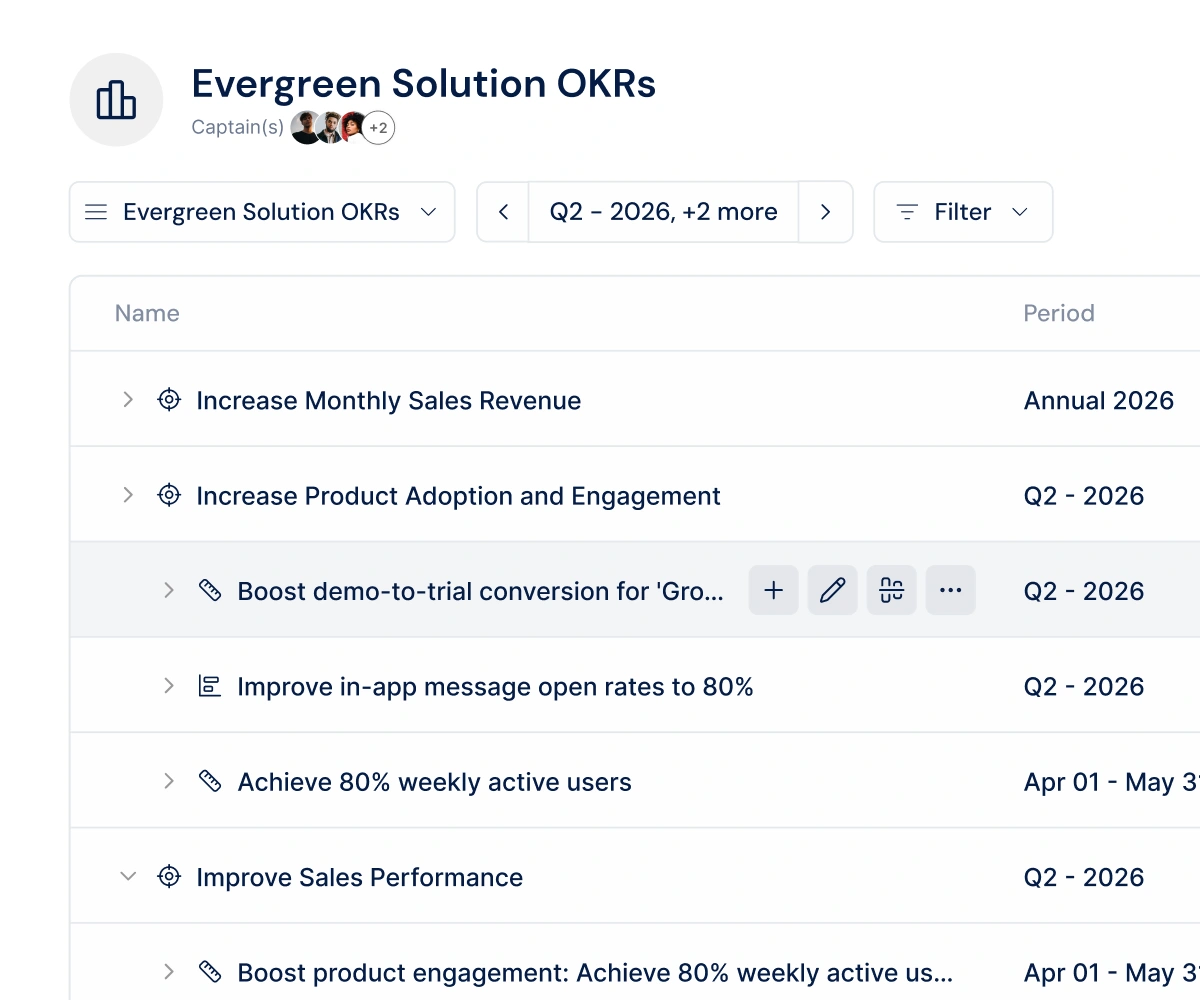This screenshot has height=1000, width=1200.
Task: Open Achieve 80% weekly active users key result
Action: [x=434, y=782]
